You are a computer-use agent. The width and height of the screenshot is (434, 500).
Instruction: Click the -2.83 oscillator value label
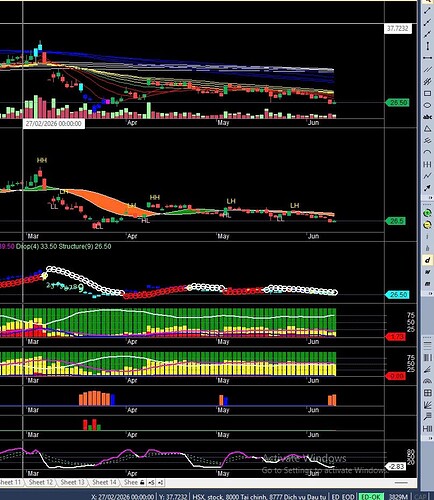point(396,466)
